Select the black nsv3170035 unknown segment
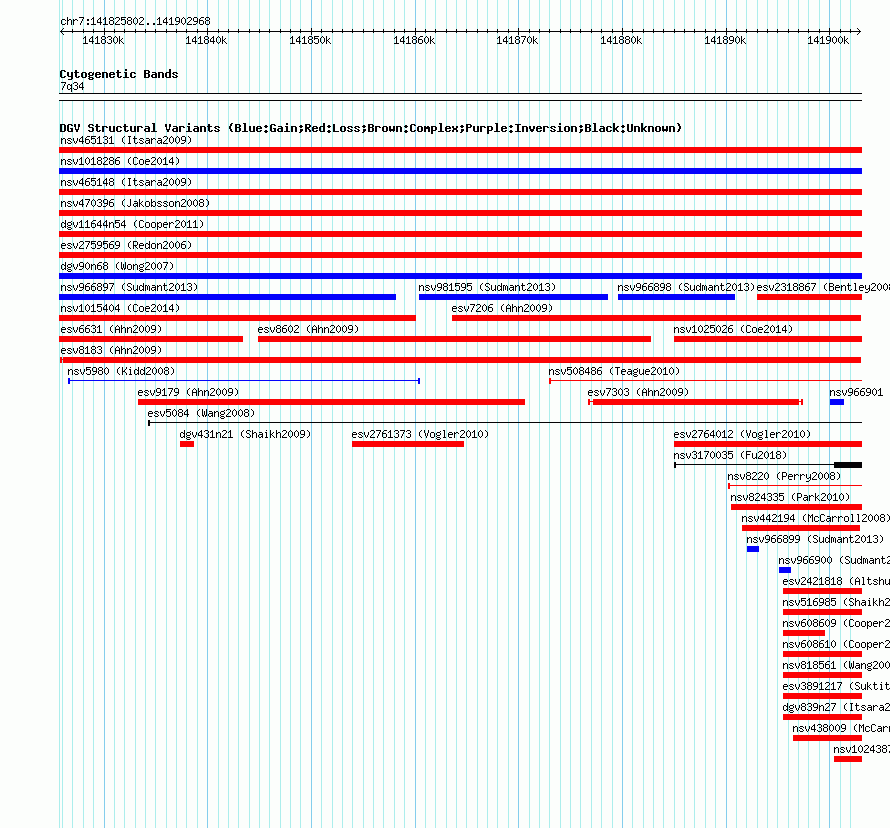 tap(848, 465)
